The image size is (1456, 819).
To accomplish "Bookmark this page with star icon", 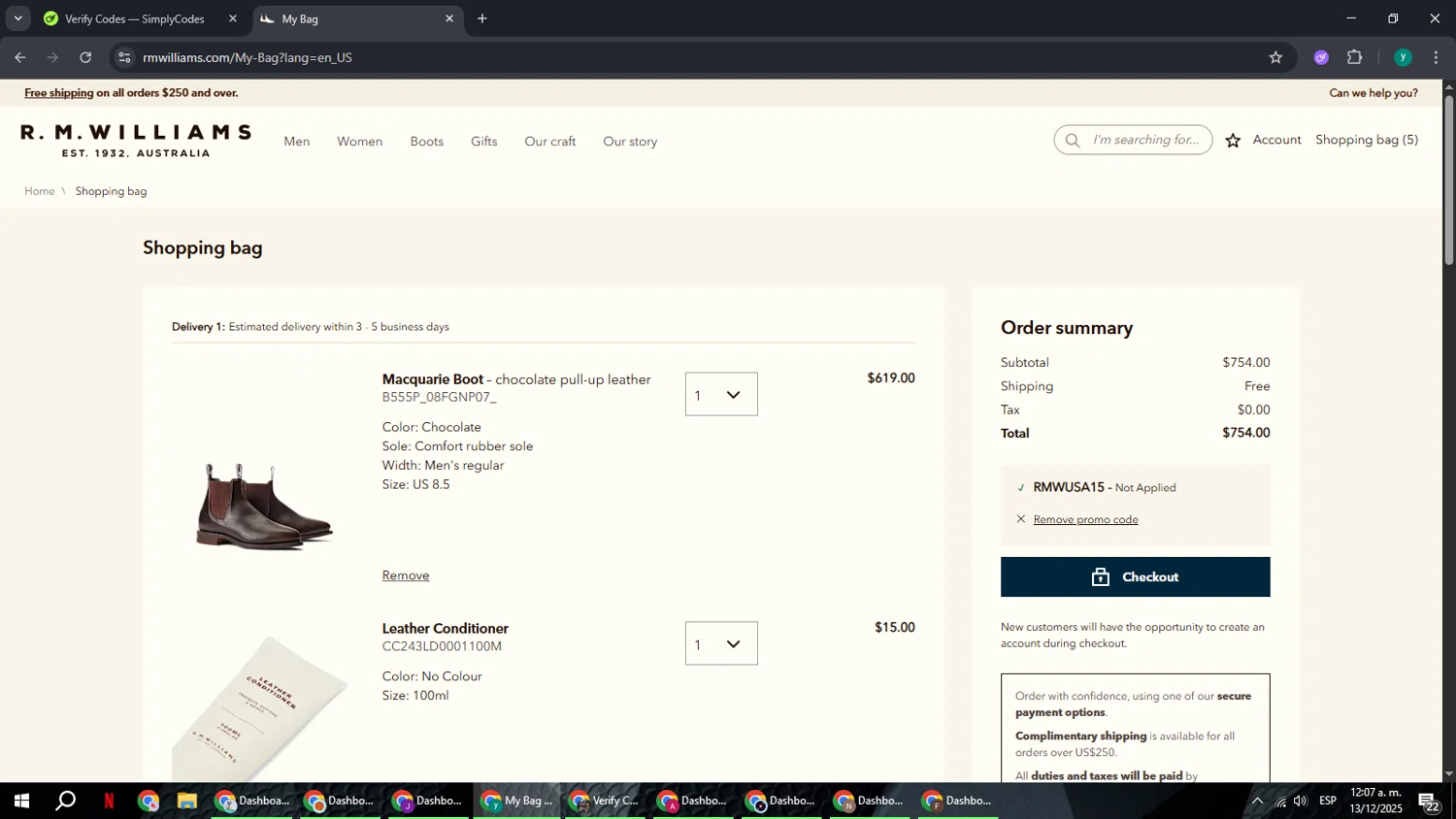I will [1275, 57].
